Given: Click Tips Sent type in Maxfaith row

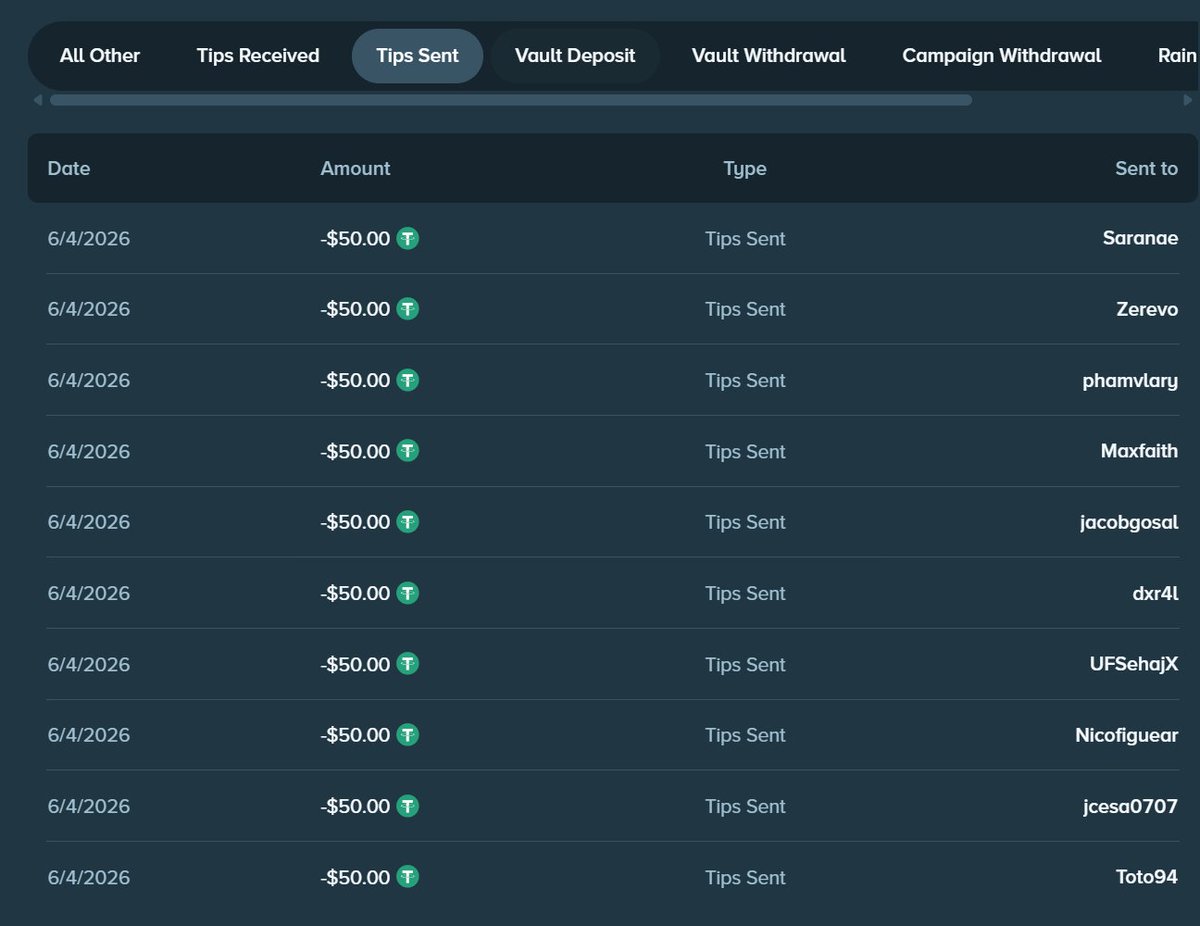Looking at the screenshot, I should tap(745, 451).
